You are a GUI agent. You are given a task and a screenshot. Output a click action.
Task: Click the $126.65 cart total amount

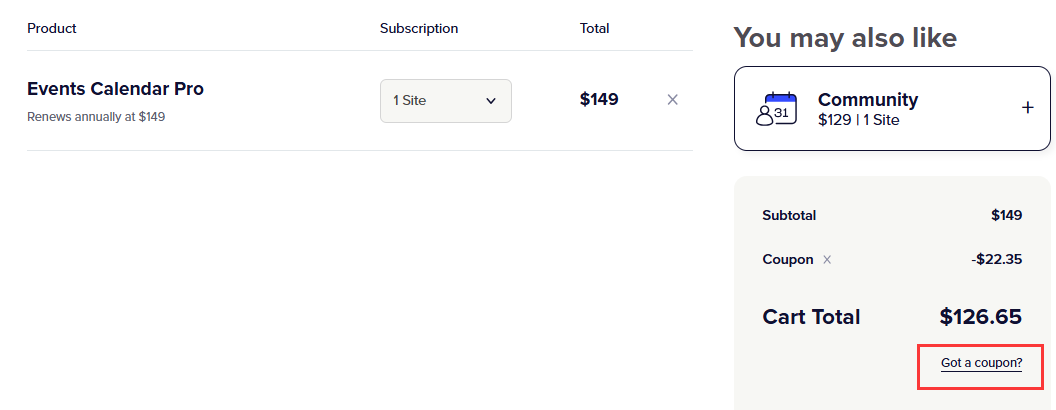click(x=980, y=317)
